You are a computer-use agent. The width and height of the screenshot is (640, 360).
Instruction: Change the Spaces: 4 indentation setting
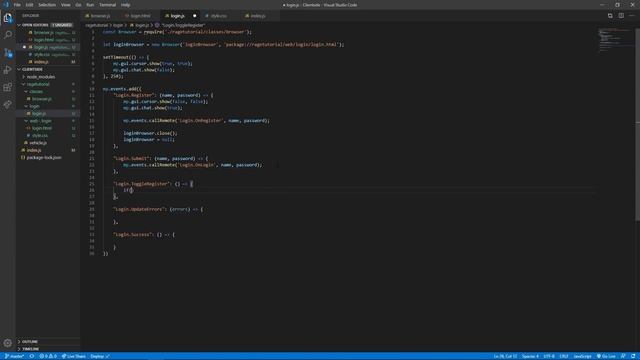[x=530, y=356]
